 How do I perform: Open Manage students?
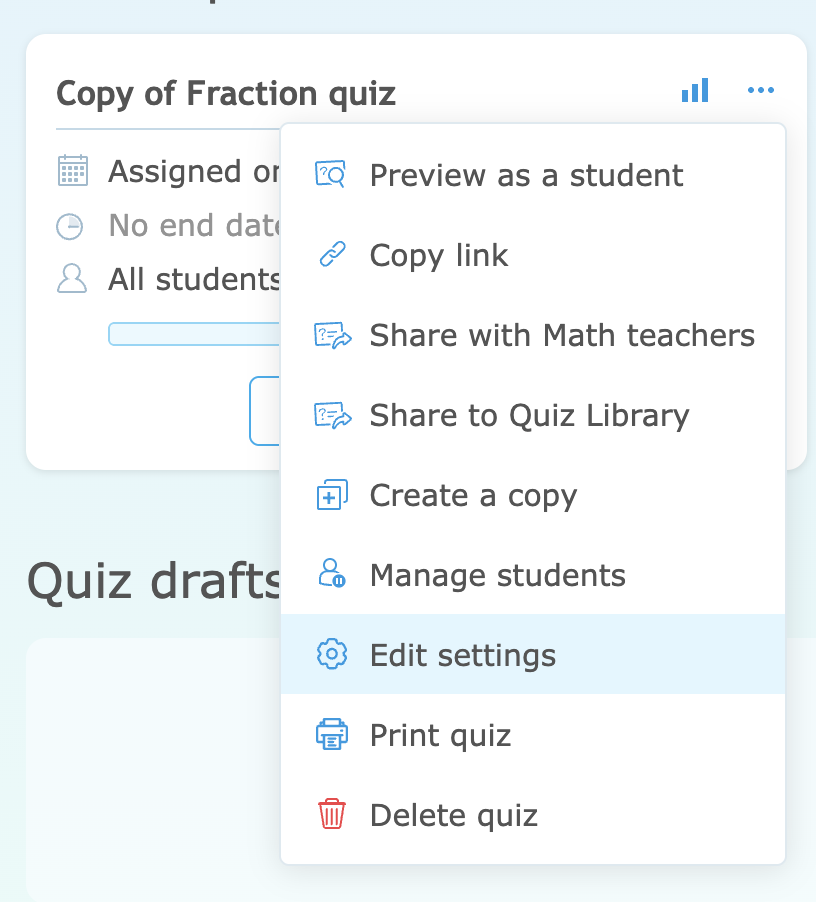point(497,575)
